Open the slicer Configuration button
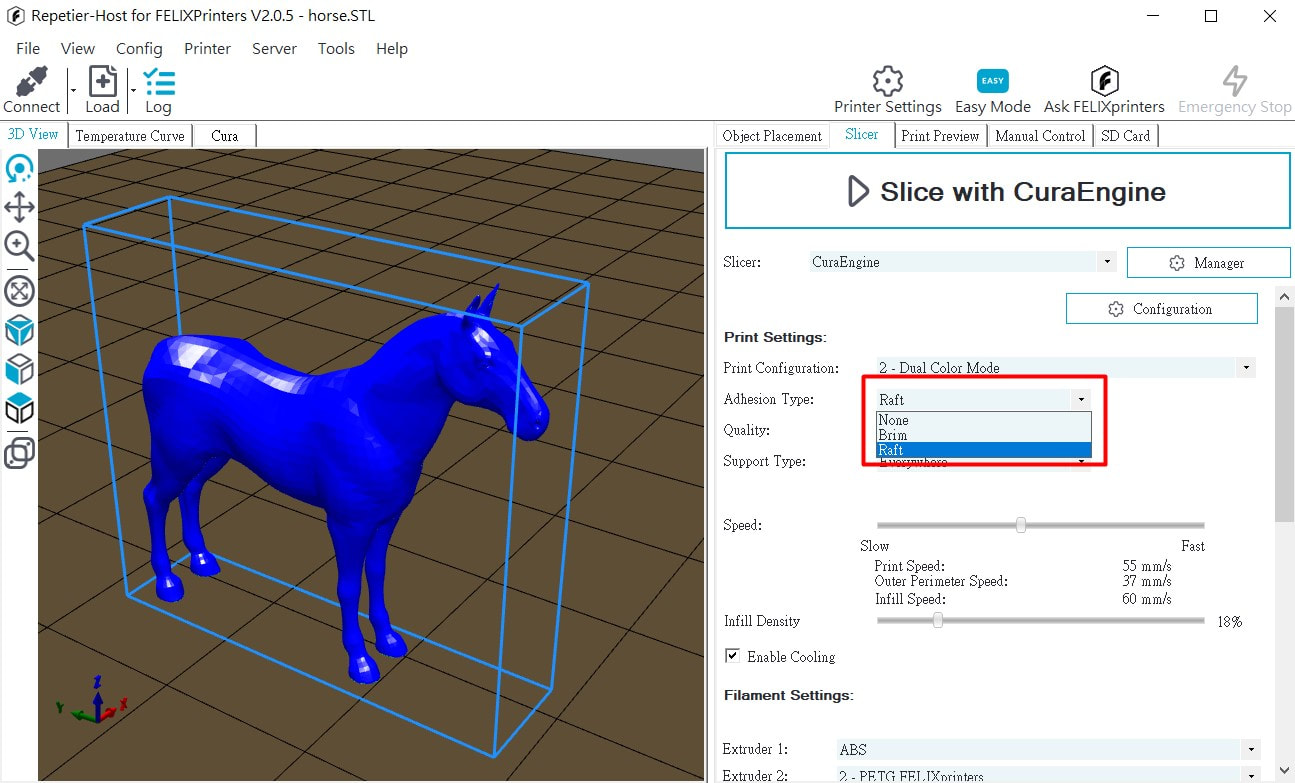 pos(1161,309)
